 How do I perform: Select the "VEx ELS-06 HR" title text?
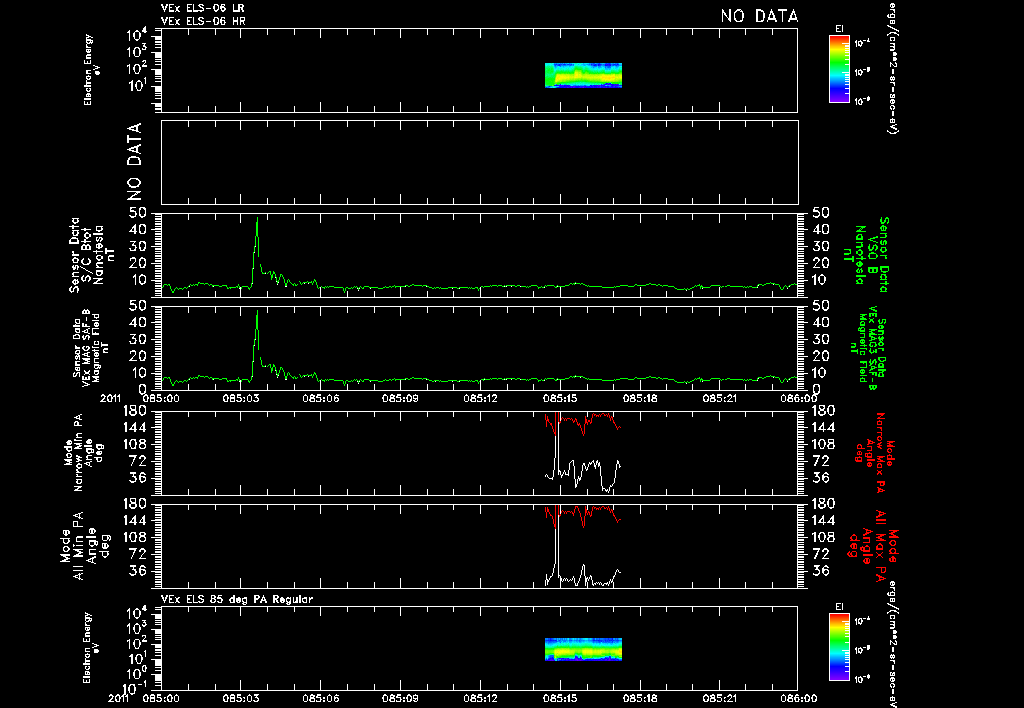click(203, 21)
